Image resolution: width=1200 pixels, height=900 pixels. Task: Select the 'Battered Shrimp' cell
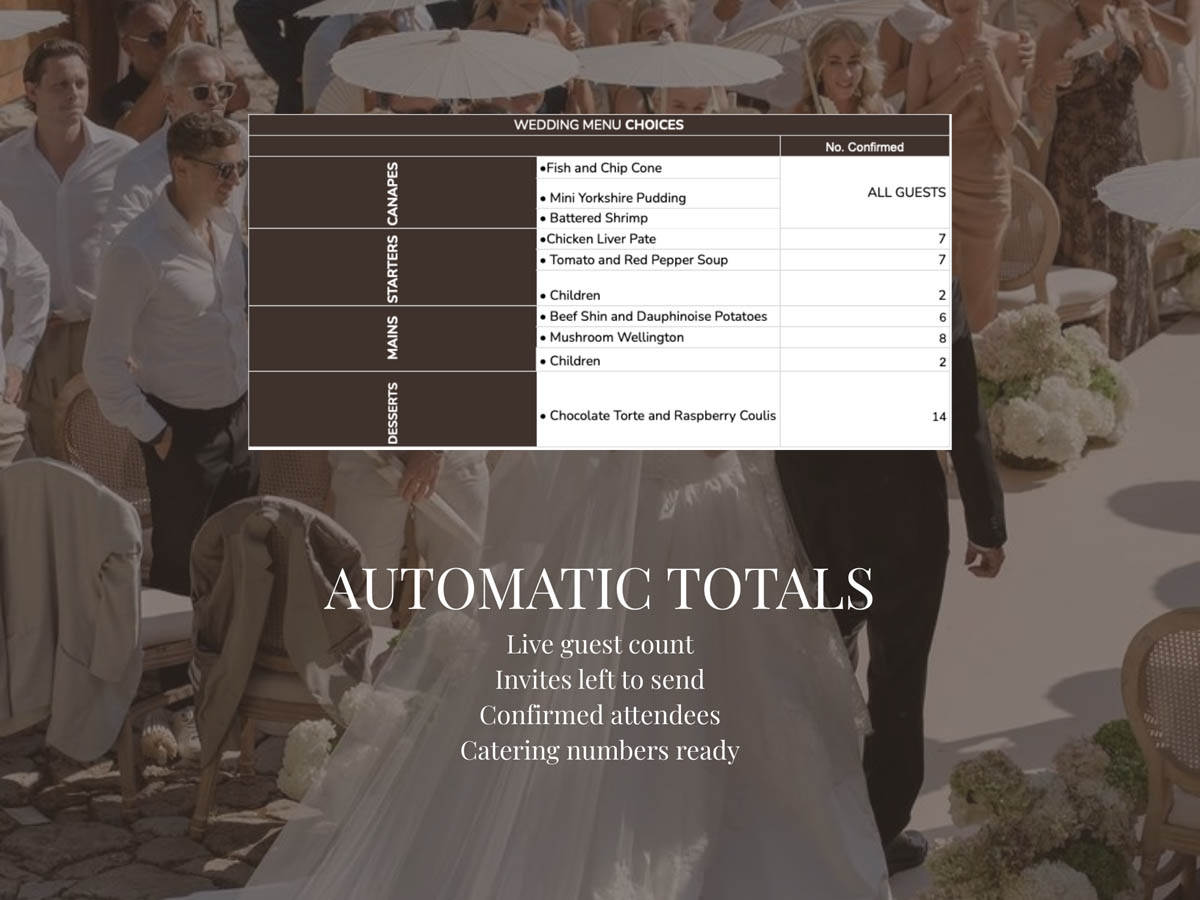pyautogui.click(x=658, y=218)
